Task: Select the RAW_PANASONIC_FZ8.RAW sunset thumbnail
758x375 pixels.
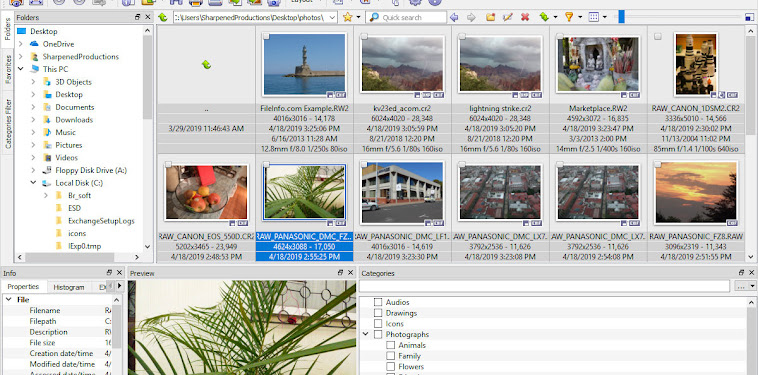Action: [696, 192]
